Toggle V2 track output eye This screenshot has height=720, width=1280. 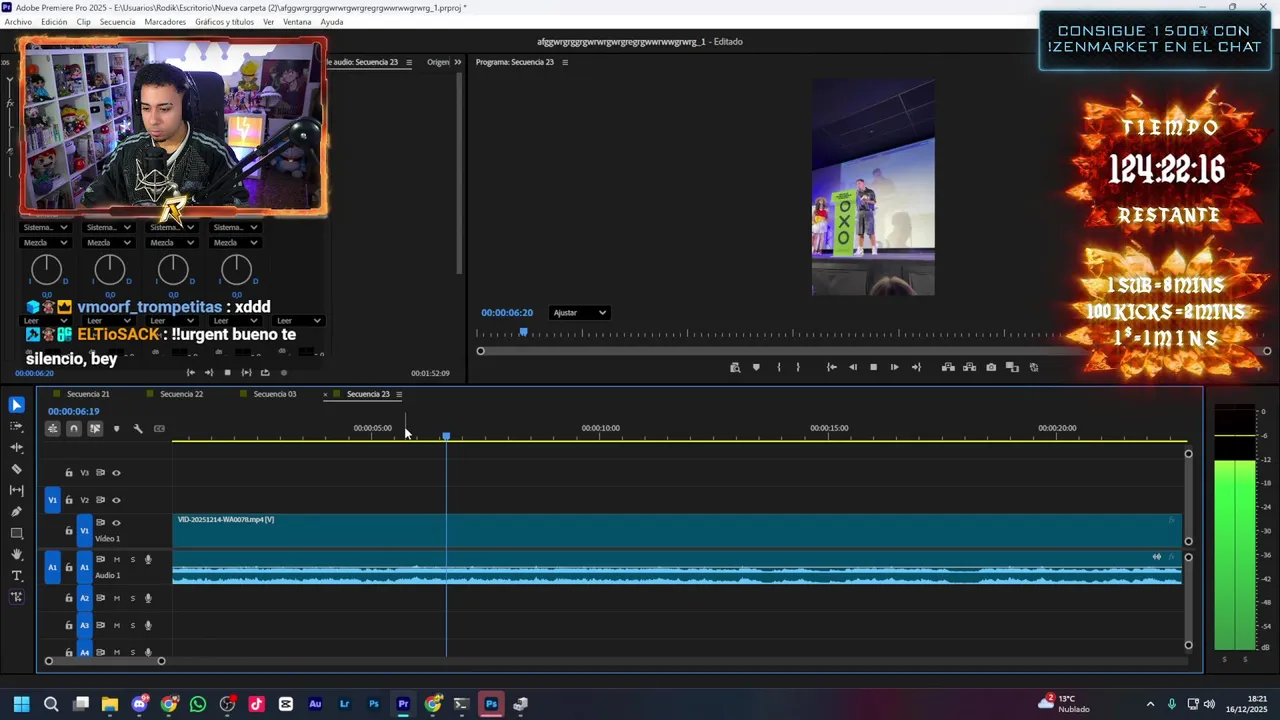coord(116,500)
